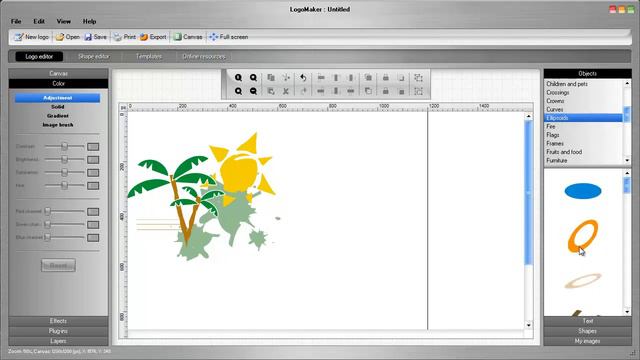
Task: Click the Undo arrow icon
Action: [x=303, y=78]
